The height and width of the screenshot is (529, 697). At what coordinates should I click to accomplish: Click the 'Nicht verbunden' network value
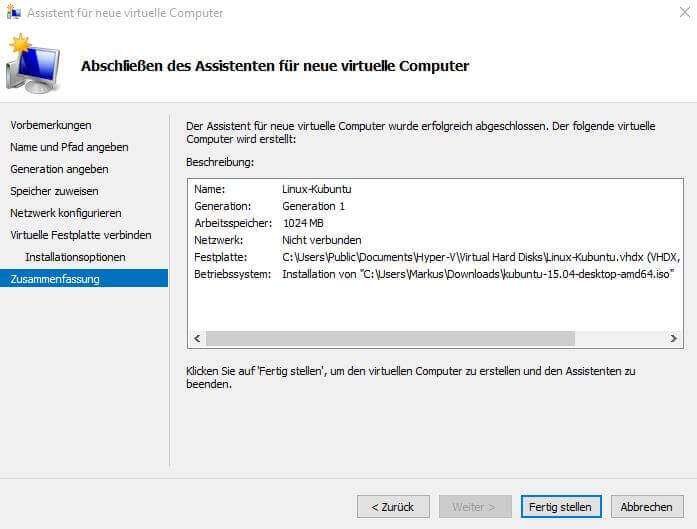(x=321, y=240)
